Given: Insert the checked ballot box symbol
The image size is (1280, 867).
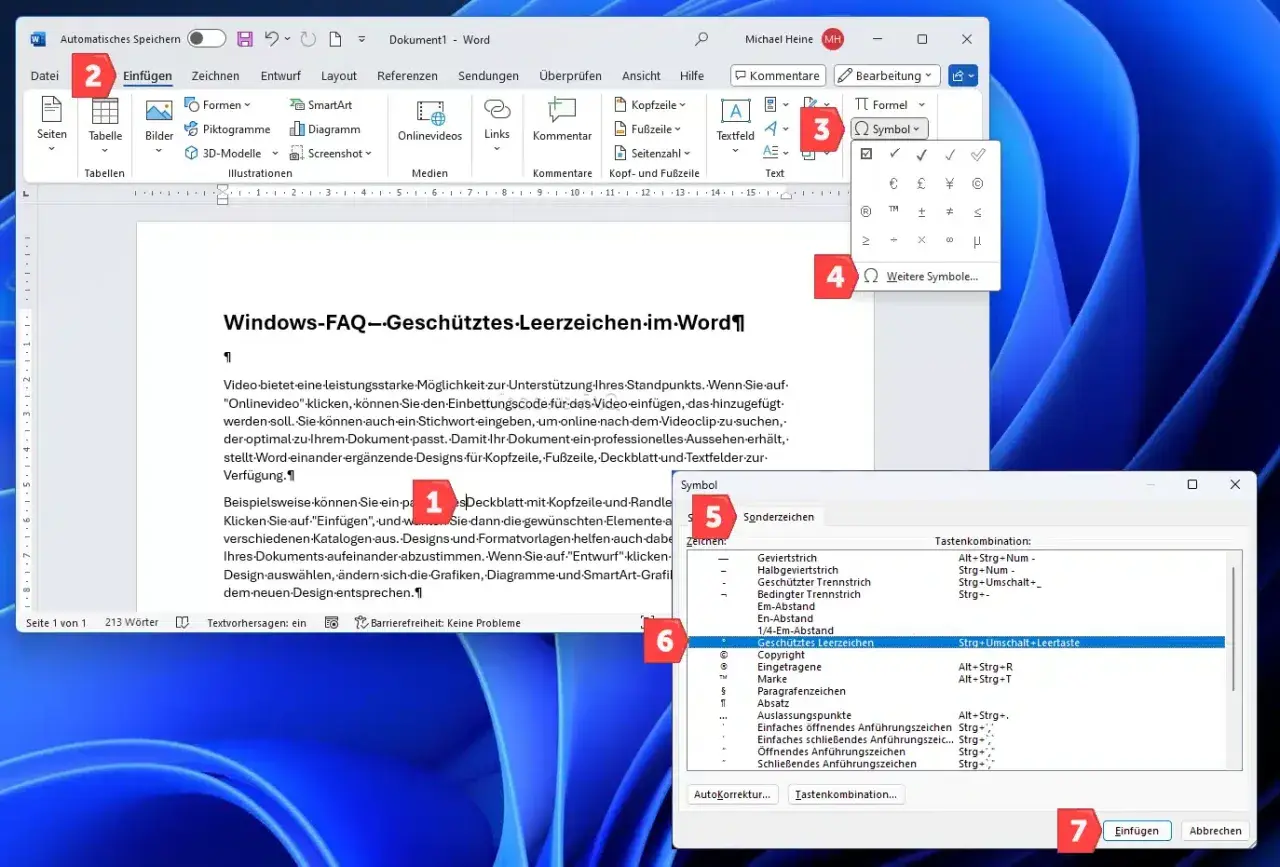Looking at the screenshot, I should tap(866, 154).
